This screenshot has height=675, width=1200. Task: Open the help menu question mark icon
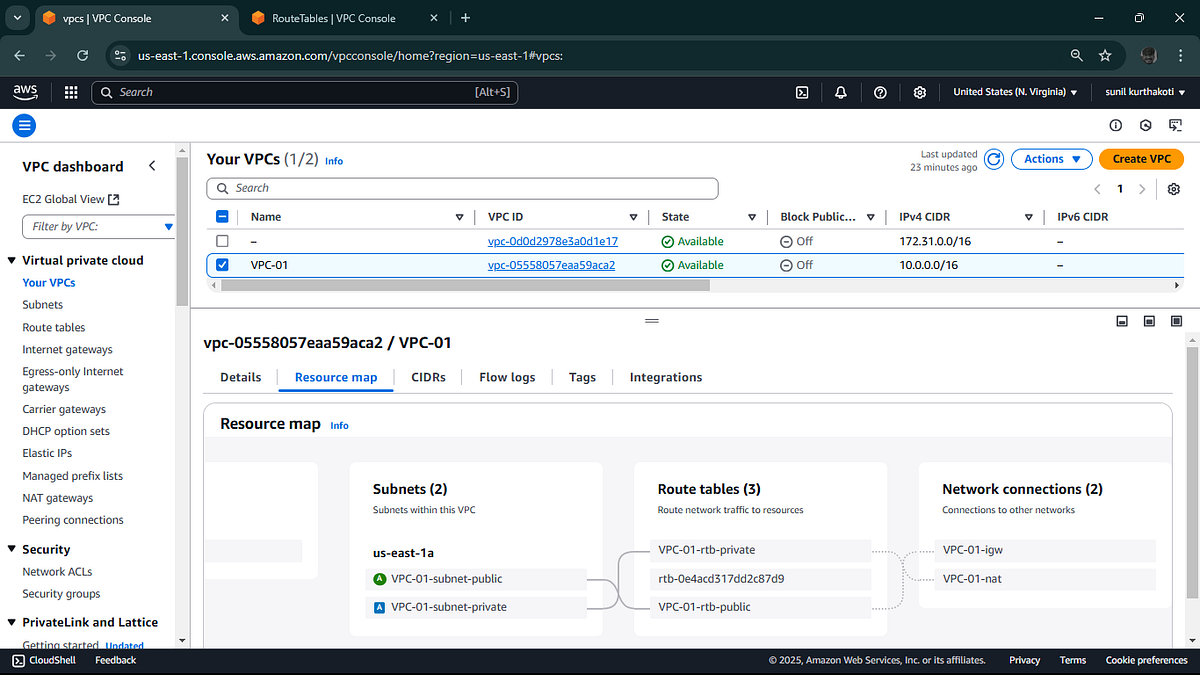(x=880, y=92)
